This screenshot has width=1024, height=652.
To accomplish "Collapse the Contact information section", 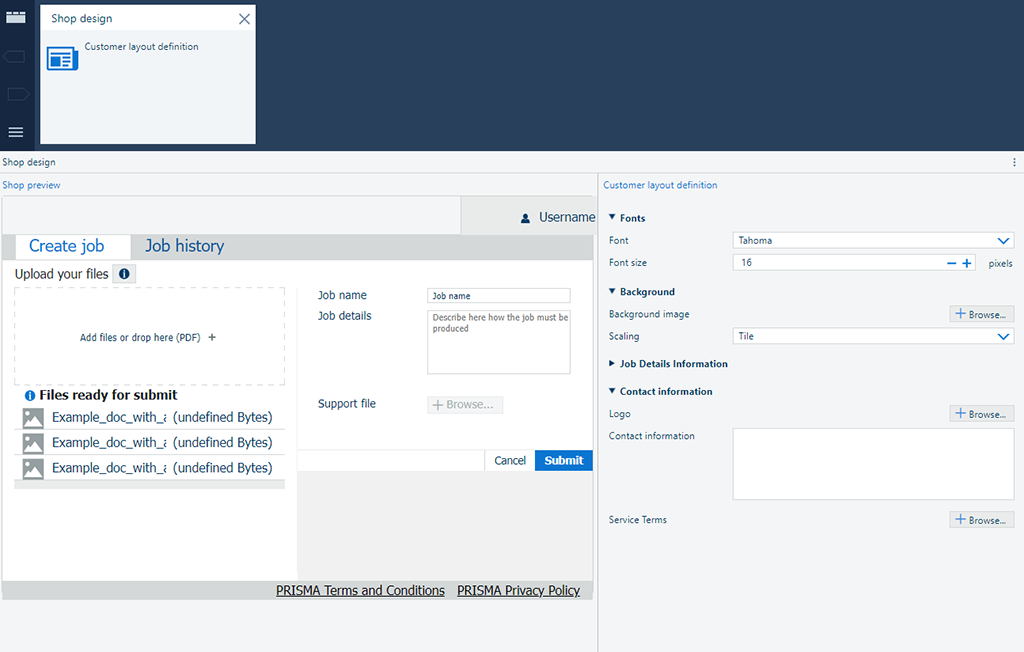I will click(x=612, y=391).
